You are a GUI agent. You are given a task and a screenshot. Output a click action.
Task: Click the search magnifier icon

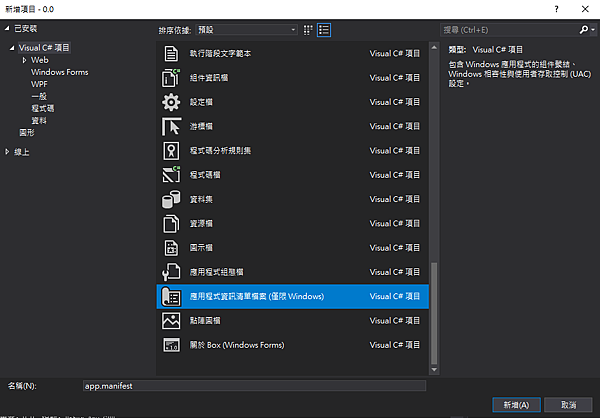(584, 29)
